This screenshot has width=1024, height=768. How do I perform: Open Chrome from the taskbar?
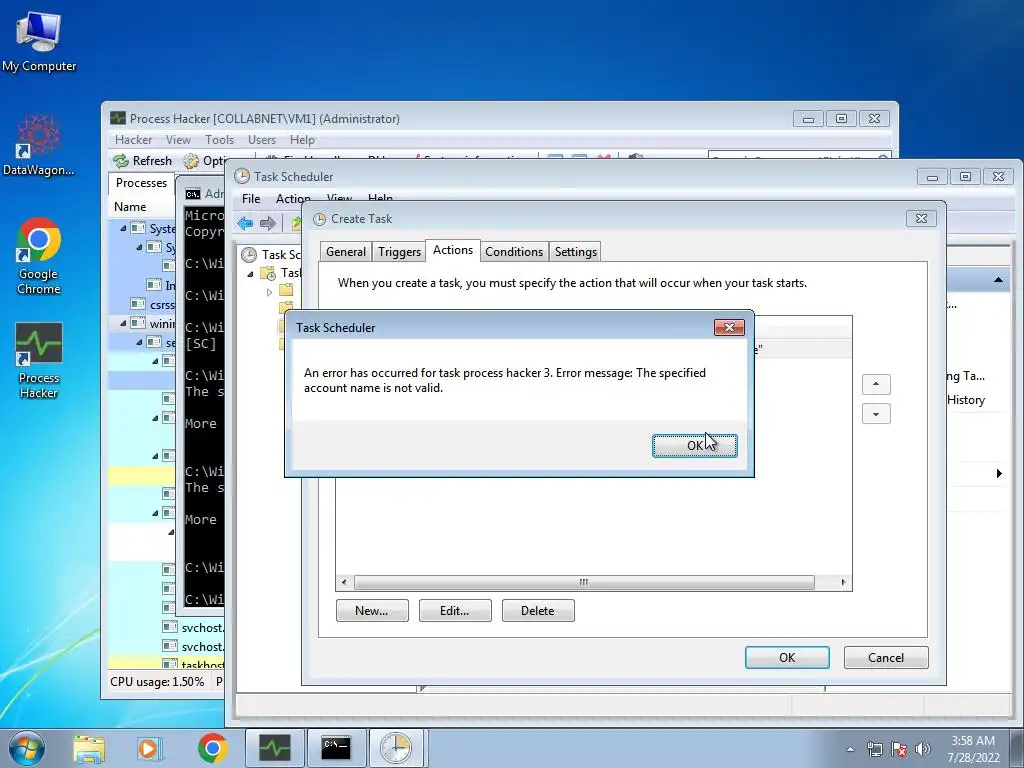point(213,748)
